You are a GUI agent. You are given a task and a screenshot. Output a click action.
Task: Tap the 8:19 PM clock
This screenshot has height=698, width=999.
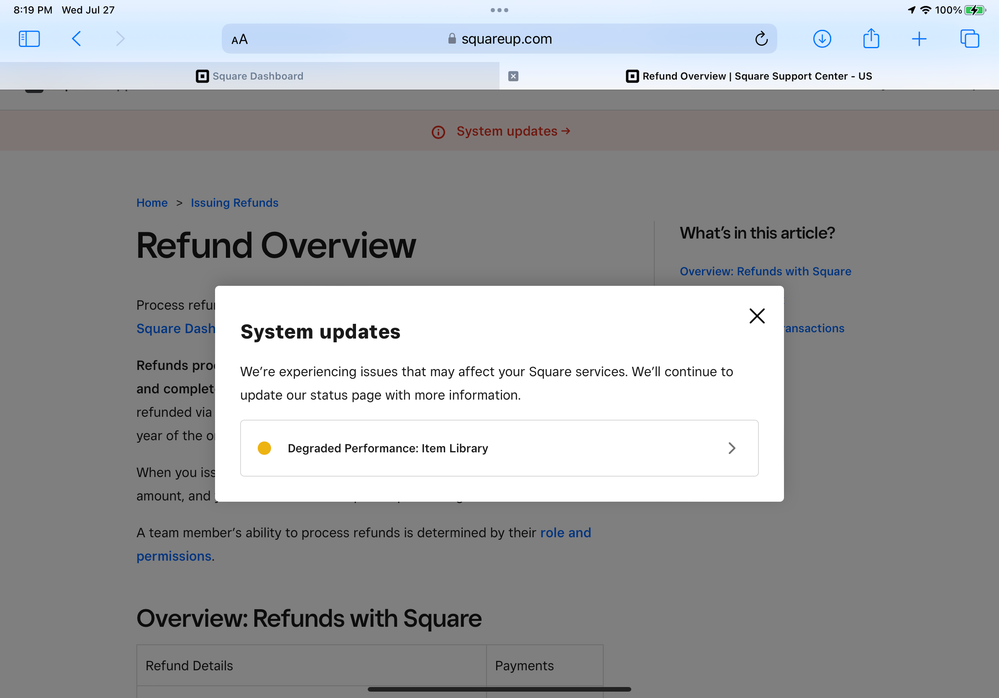tap(32, 10)
